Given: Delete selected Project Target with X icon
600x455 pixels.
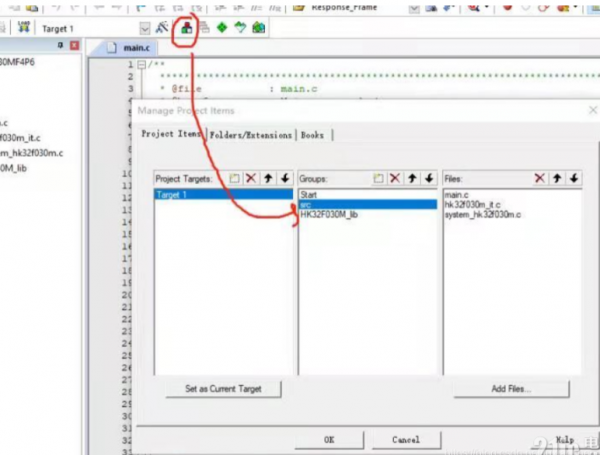Looking at the screenshot, I should [251, 177].
